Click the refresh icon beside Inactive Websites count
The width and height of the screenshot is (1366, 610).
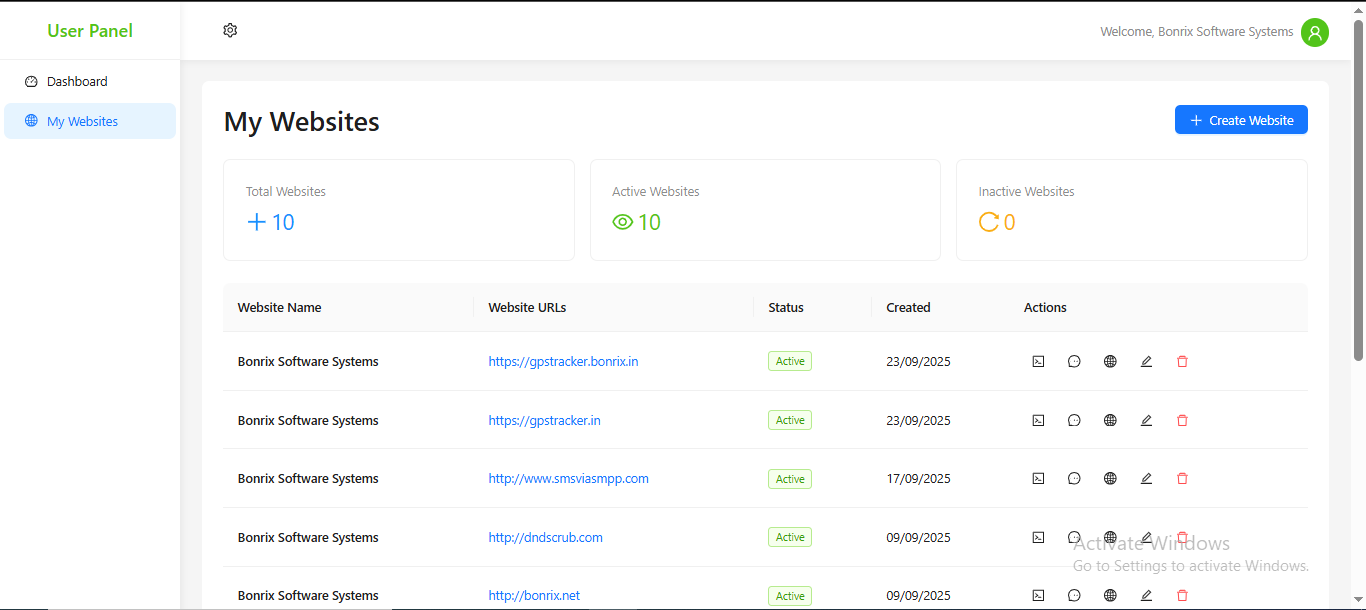pyautogui.click(x=989, y=222)
